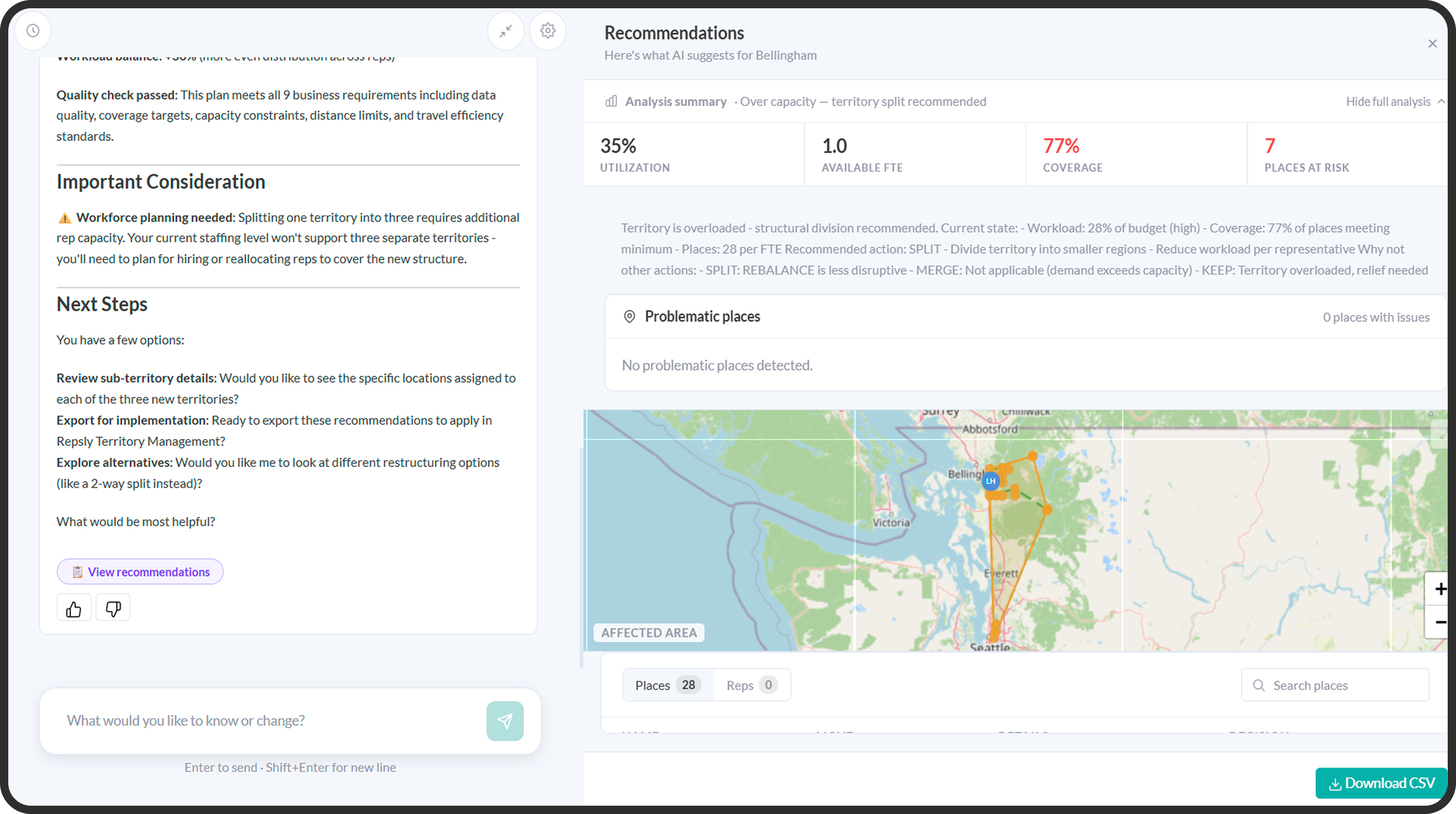The height and width of the screenshot is (814, 1456).
Task: Click the Problematic places pin icon
Action: pos(629,317)
